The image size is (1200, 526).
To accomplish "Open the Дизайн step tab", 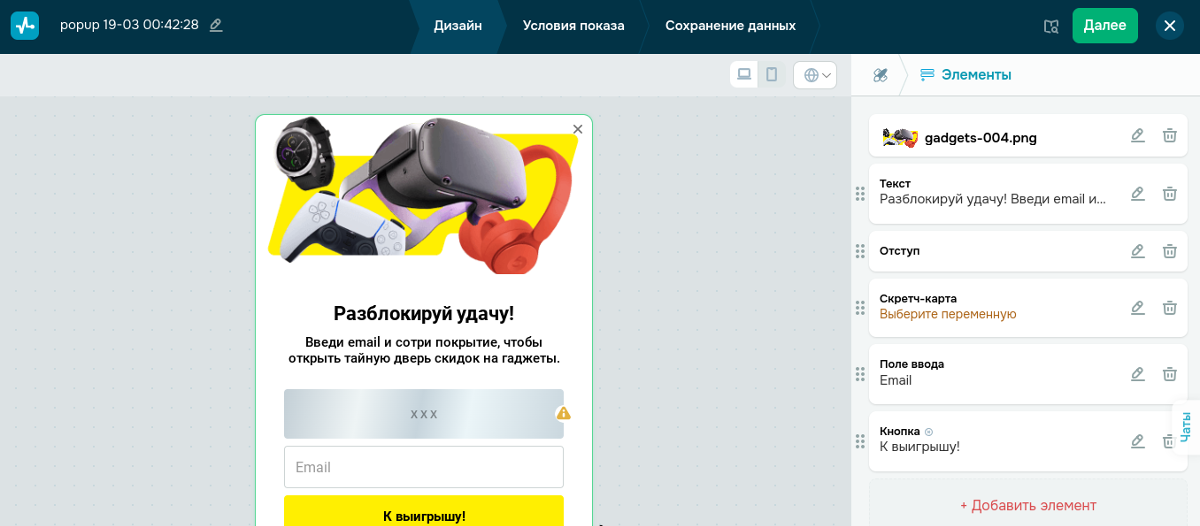I will pyautogui.click(x=458, y=26).
